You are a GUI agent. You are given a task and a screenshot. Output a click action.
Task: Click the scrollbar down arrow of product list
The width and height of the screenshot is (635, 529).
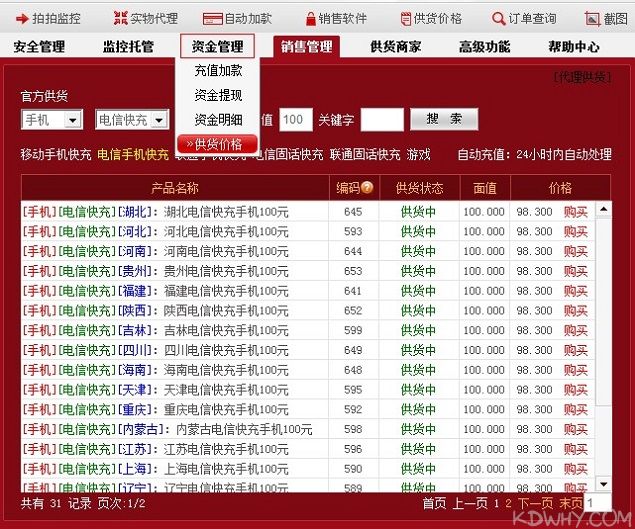pyautogui.click(x=603, y=485)
